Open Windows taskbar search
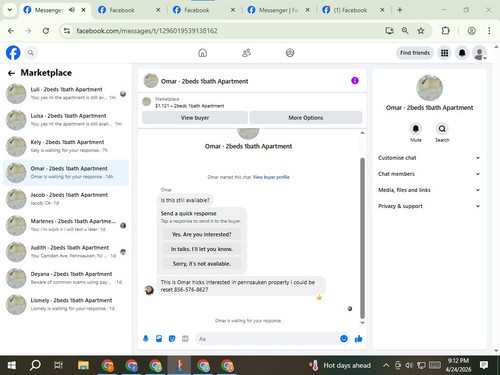This screenshot has height=375, width=500. click(x=35, y=365)
